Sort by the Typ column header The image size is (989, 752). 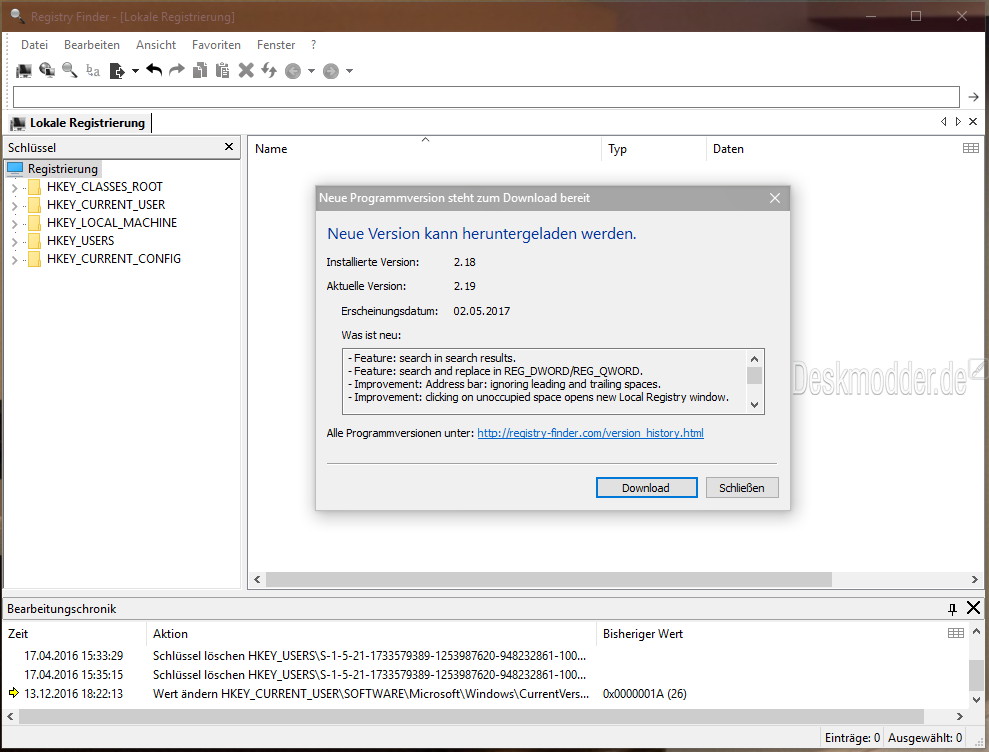(x=653, y=149)
